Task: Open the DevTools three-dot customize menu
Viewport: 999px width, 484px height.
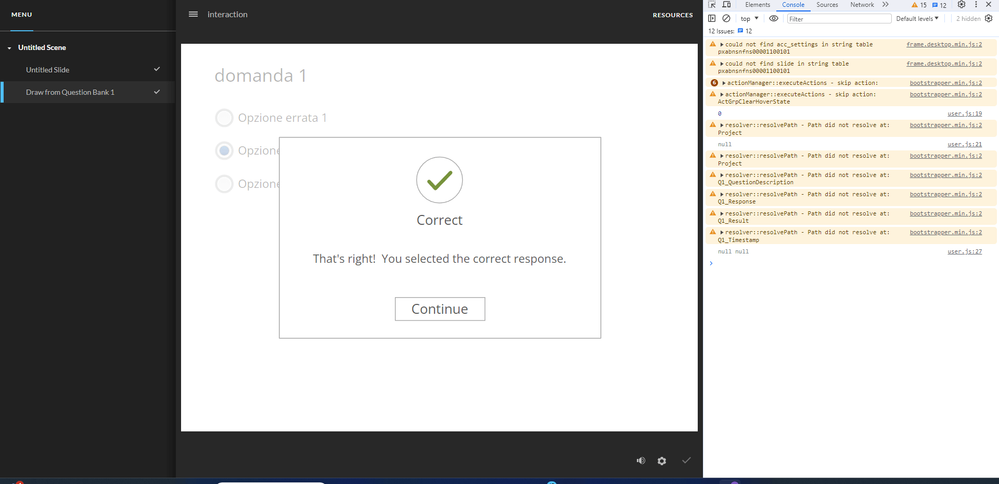Action: point(975,4)
